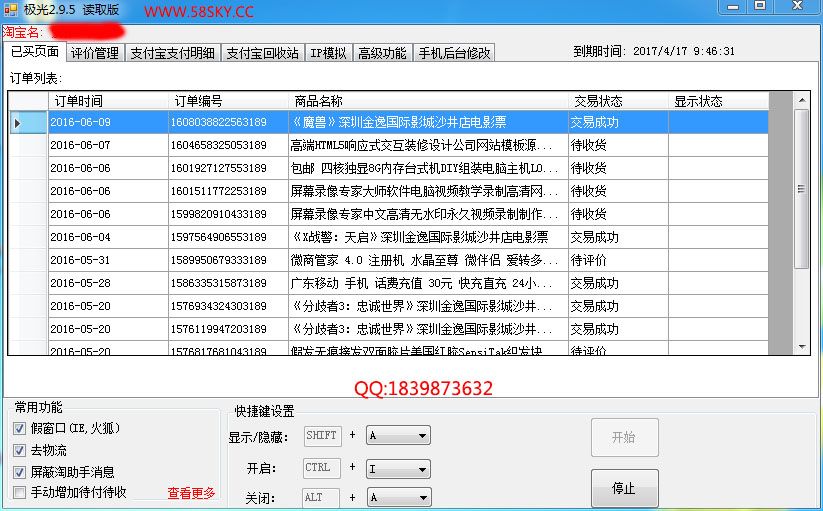Click 待评价 status of 微商管家 row
Screen dimensions: 823x511
(x=618, y=260)
